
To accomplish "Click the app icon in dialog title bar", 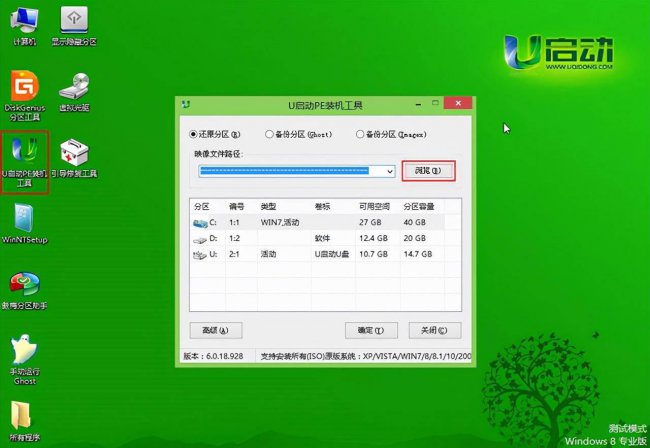I will pos(186,104).
